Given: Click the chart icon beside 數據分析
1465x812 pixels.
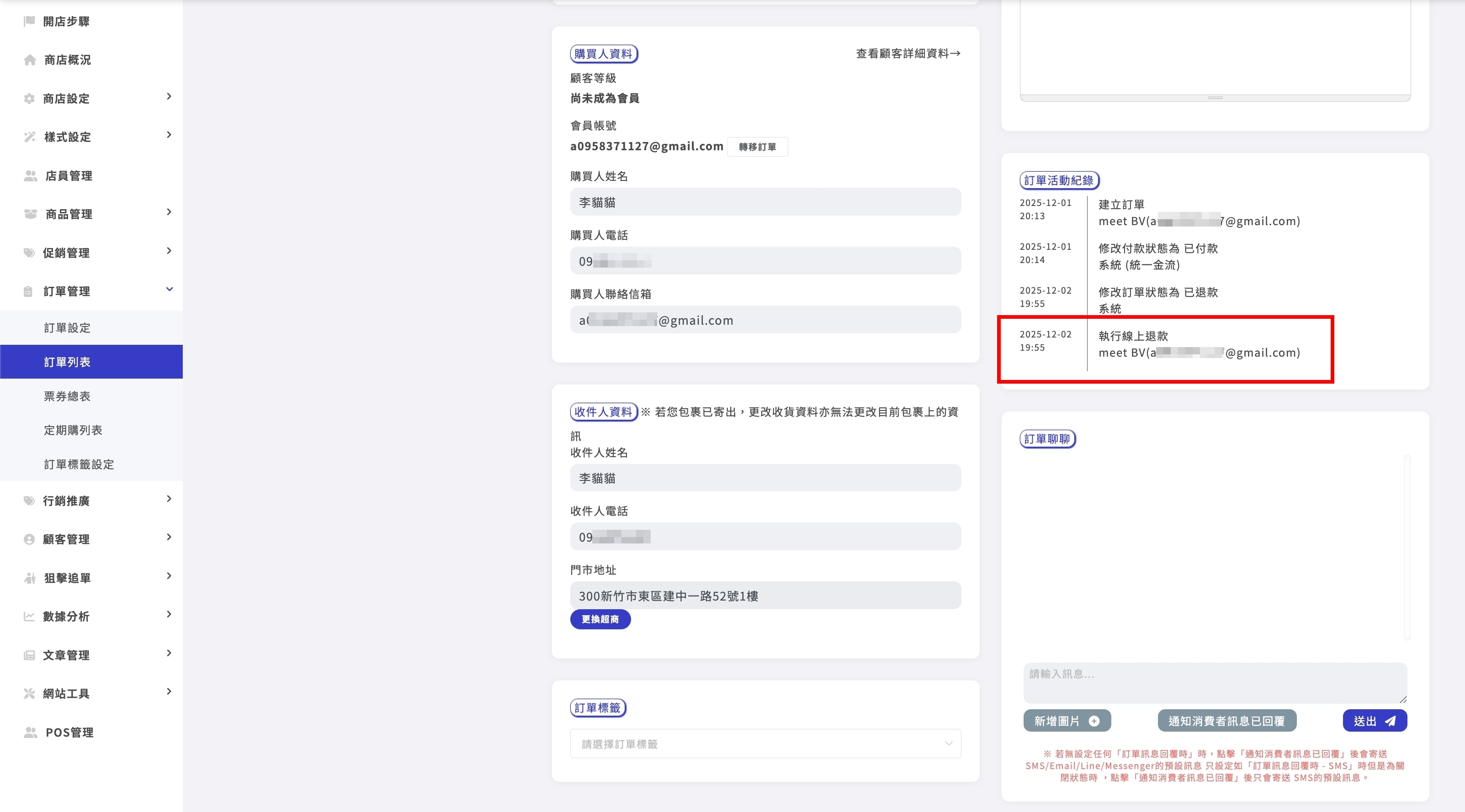Looking at the screenshot, I should click(29, 616).
